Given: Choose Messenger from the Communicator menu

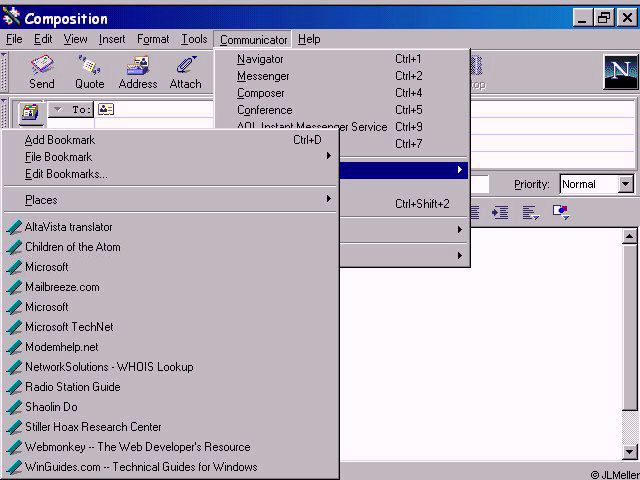Looking at the screenshot, I should point(342,76).
